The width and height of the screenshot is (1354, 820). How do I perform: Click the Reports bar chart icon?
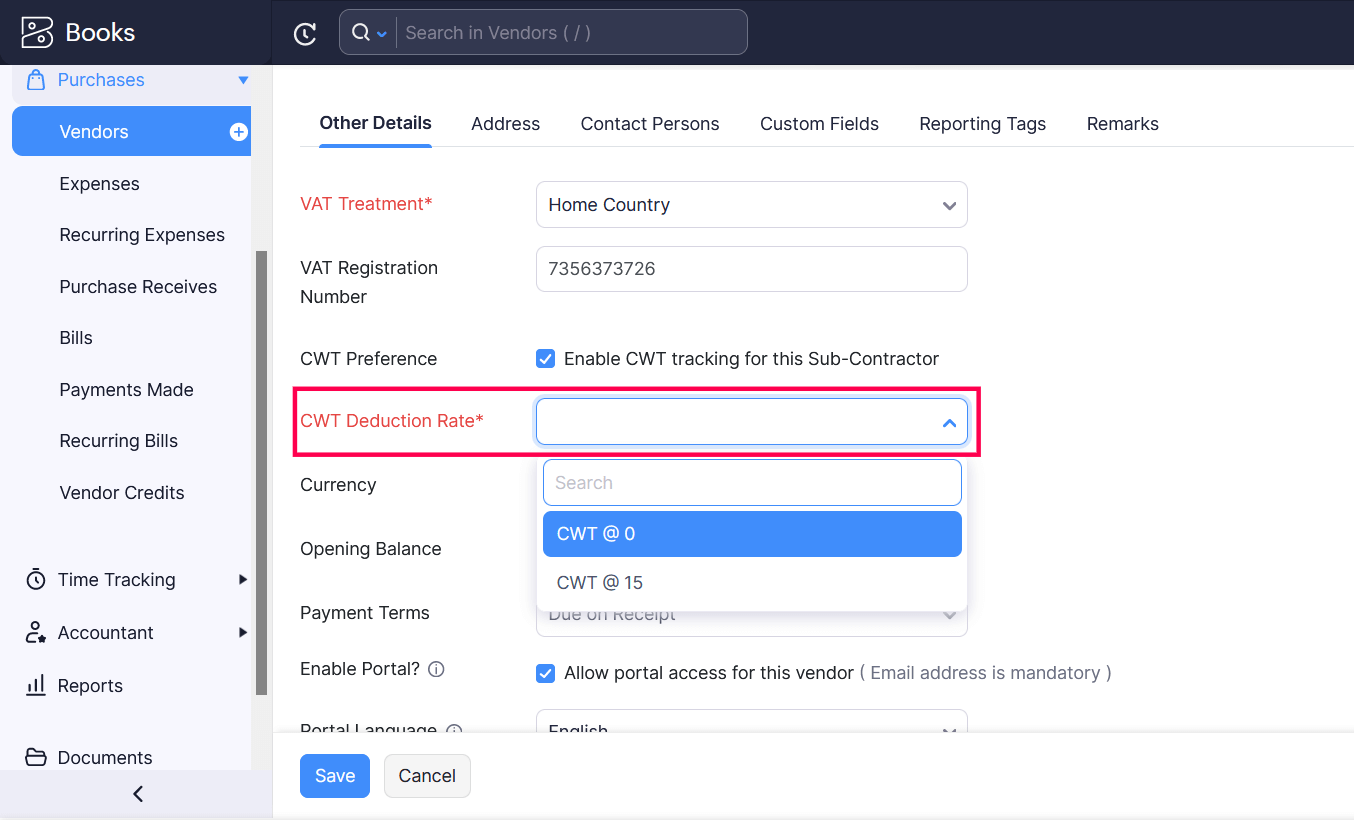tap(36, 686)
